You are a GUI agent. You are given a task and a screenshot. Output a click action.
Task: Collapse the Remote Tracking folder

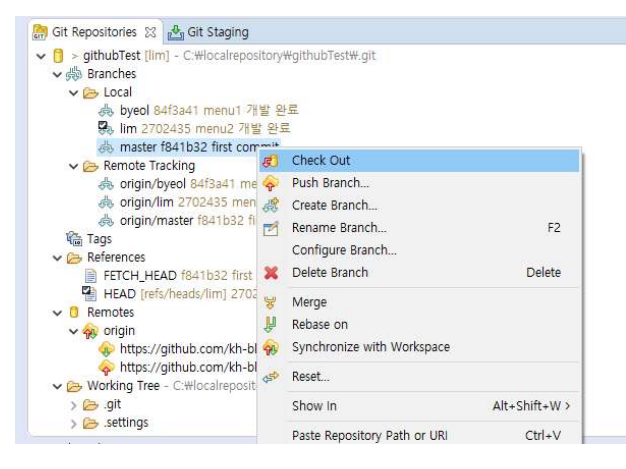(73, 166)
